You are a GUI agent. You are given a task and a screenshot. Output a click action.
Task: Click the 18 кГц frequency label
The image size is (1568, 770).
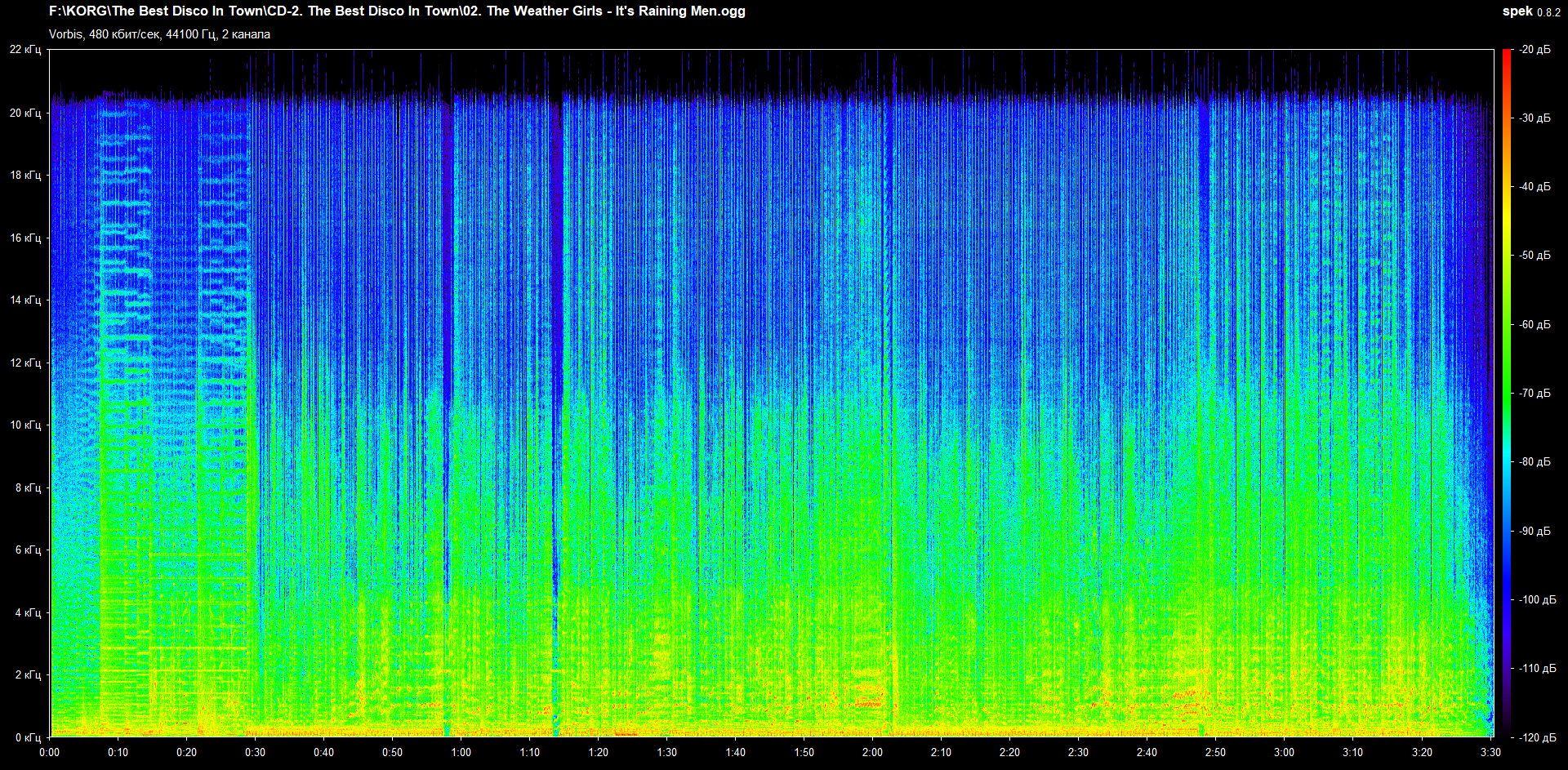click(x=25, y=175)
